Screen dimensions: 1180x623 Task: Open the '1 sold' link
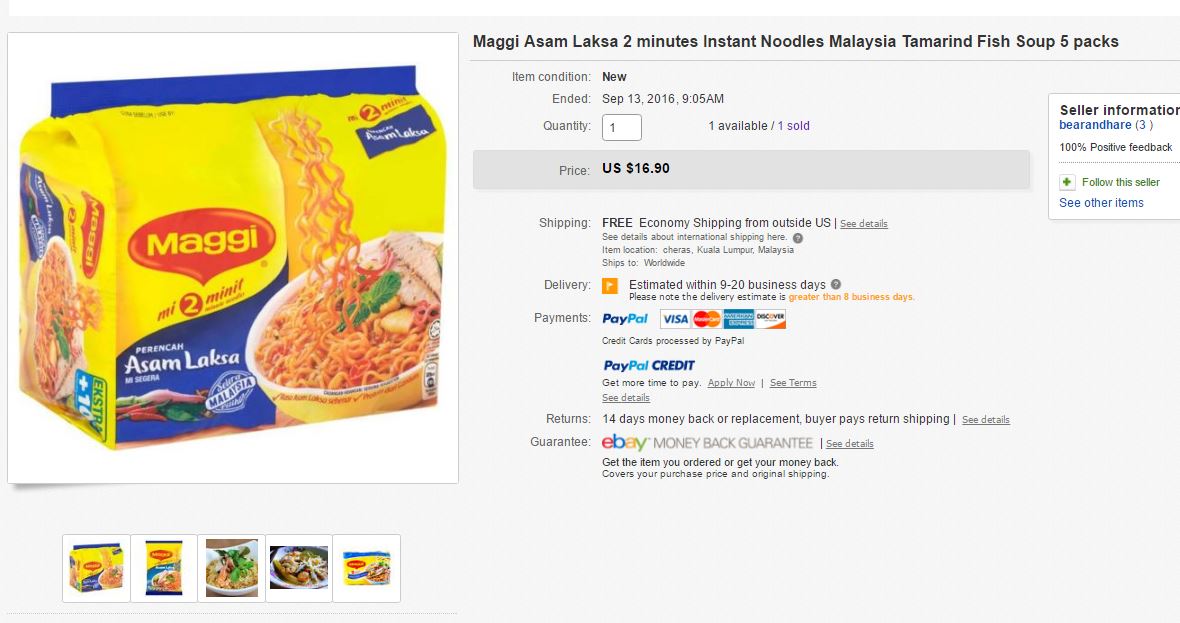[794, 126]
